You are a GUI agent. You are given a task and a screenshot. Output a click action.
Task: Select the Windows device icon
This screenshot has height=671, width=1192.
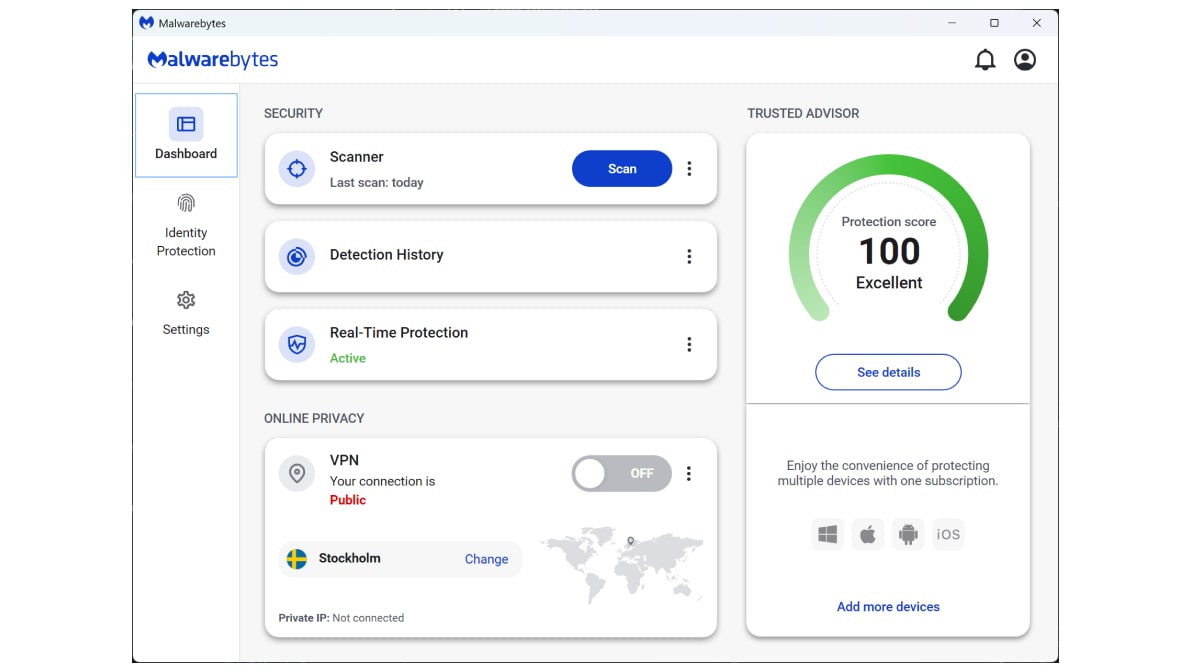pyautogui.click(x=828, y=534)
